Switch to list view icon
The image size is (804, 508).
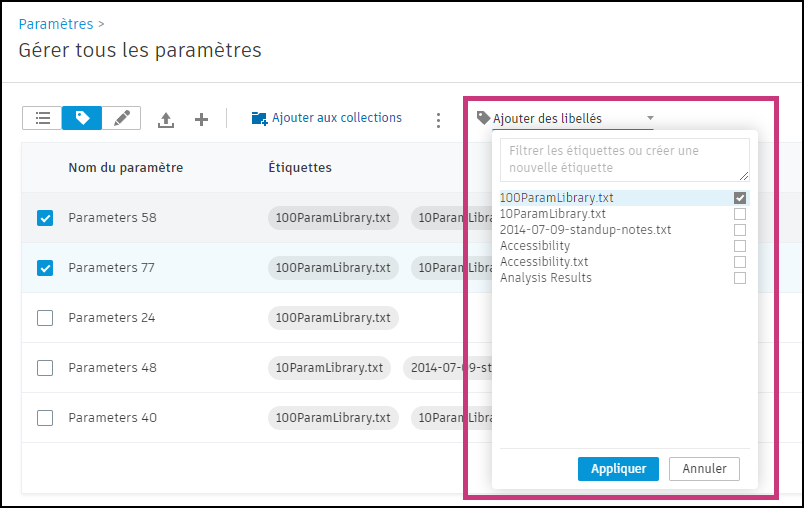42,118
